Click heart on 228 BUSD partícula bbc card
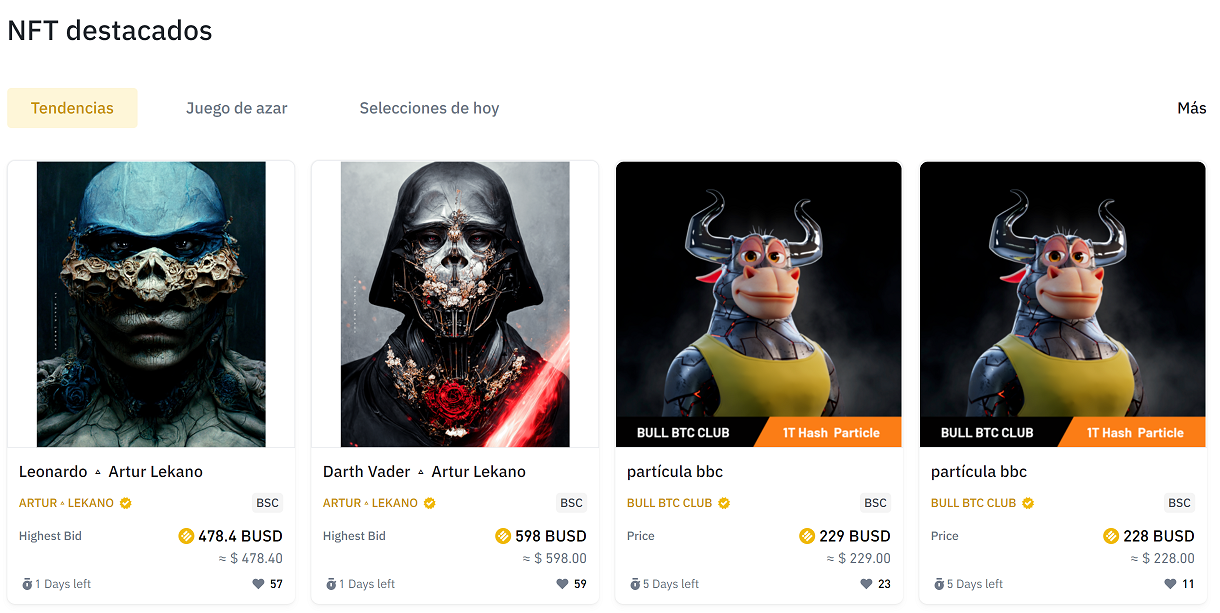1220x613 pixels. (x=1170, y=584)
